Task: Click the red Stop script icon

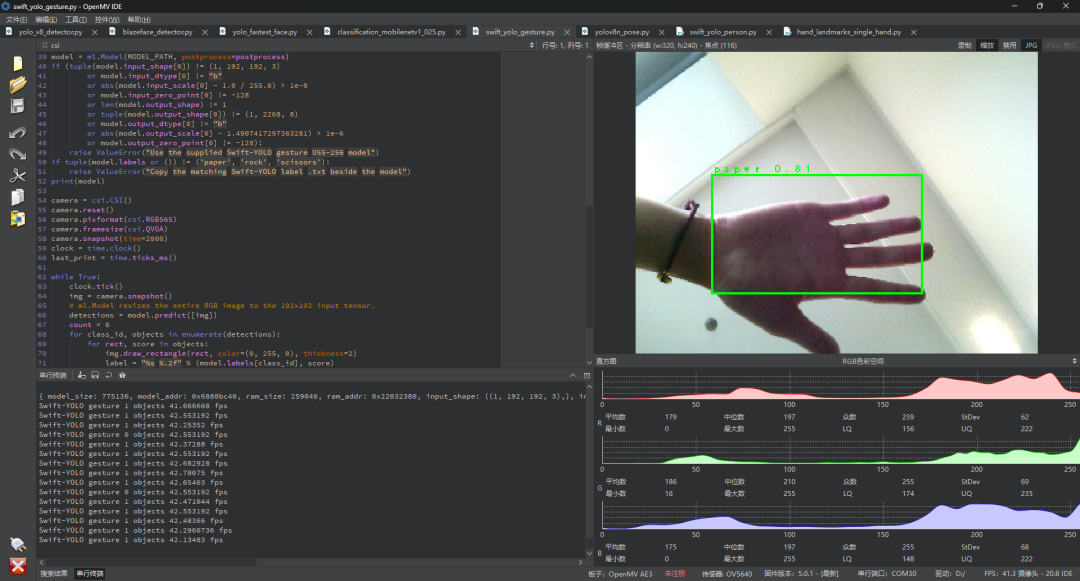Action: tap(18, 566)
